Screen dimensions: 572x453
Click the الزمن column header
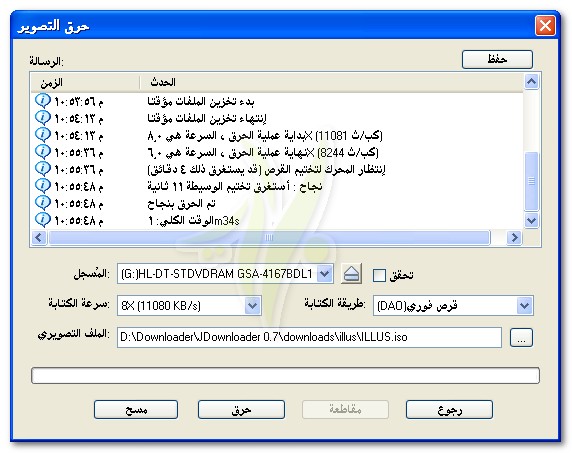point(86,82)
